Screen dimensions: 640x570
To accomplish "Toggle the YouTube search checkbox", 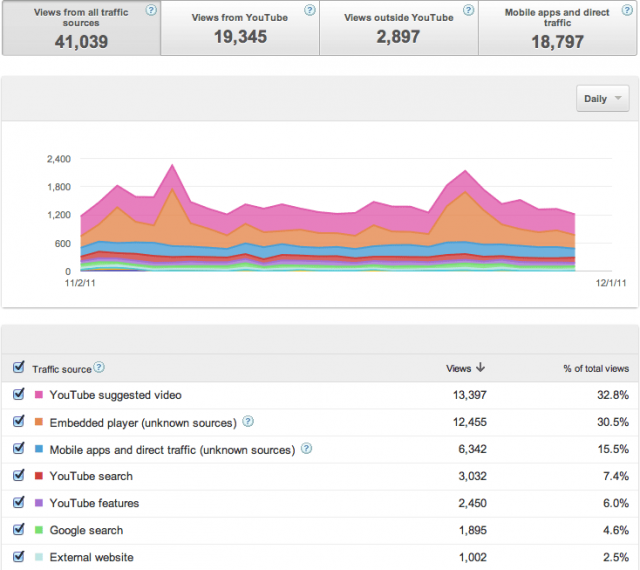I will point(18,475).
